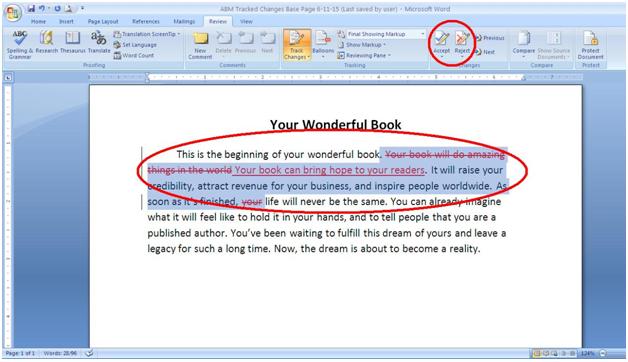
Task: Click the zoom out slider button
Action: click(x=603, y=354)
